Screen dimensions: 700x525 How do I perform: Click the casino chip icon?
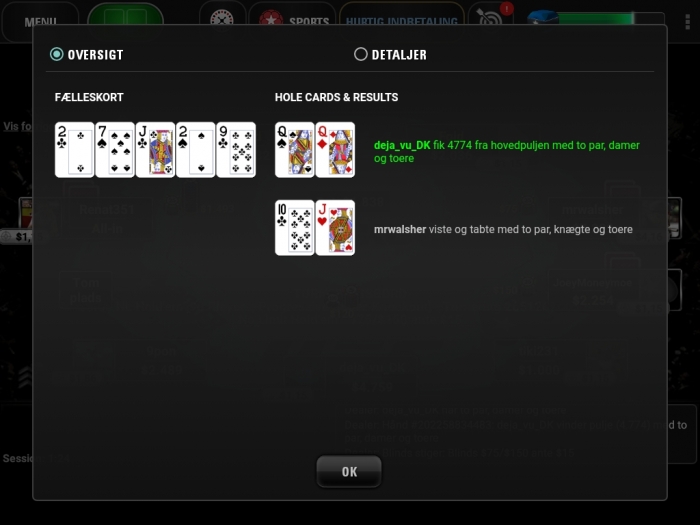[222, 20]
